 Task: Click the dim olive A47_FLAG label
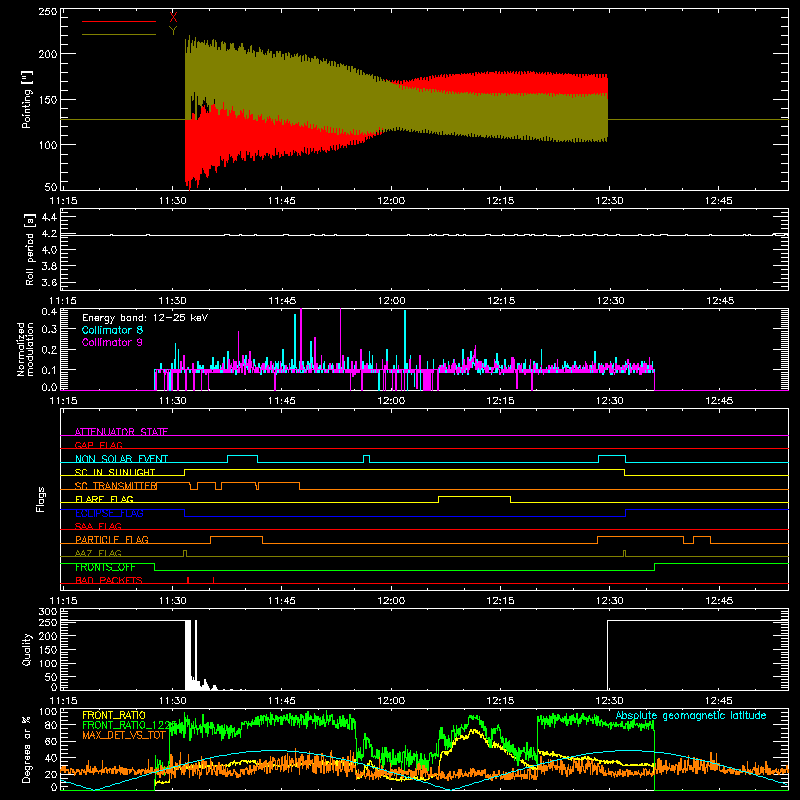98,553
